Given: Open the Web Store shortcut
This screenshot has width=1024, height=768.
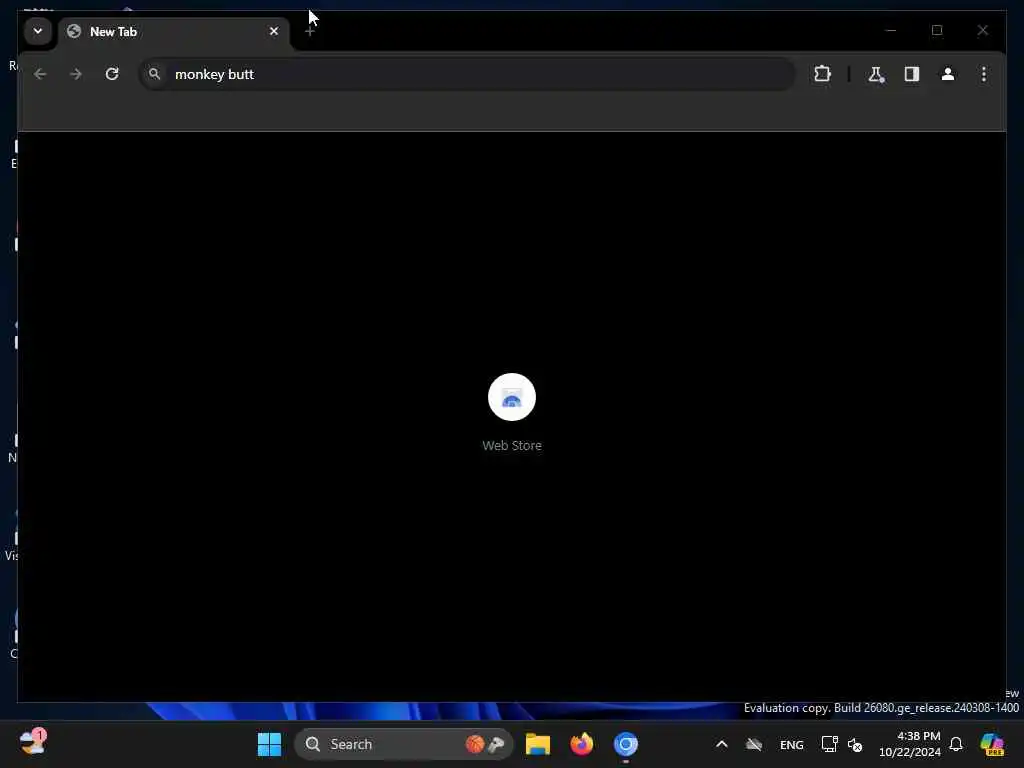Looking at the screenshot, I should coord(512,397).
